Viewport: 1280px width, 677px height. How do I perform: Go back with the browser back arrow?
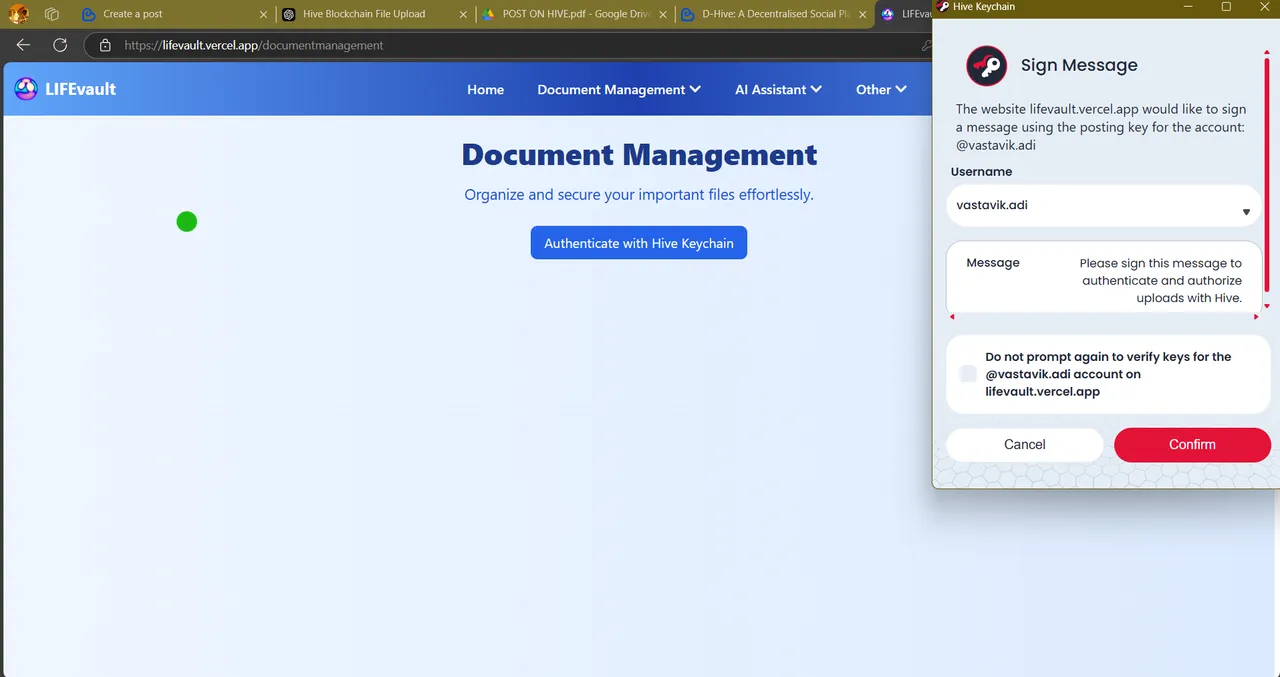[x=23, y=45]
